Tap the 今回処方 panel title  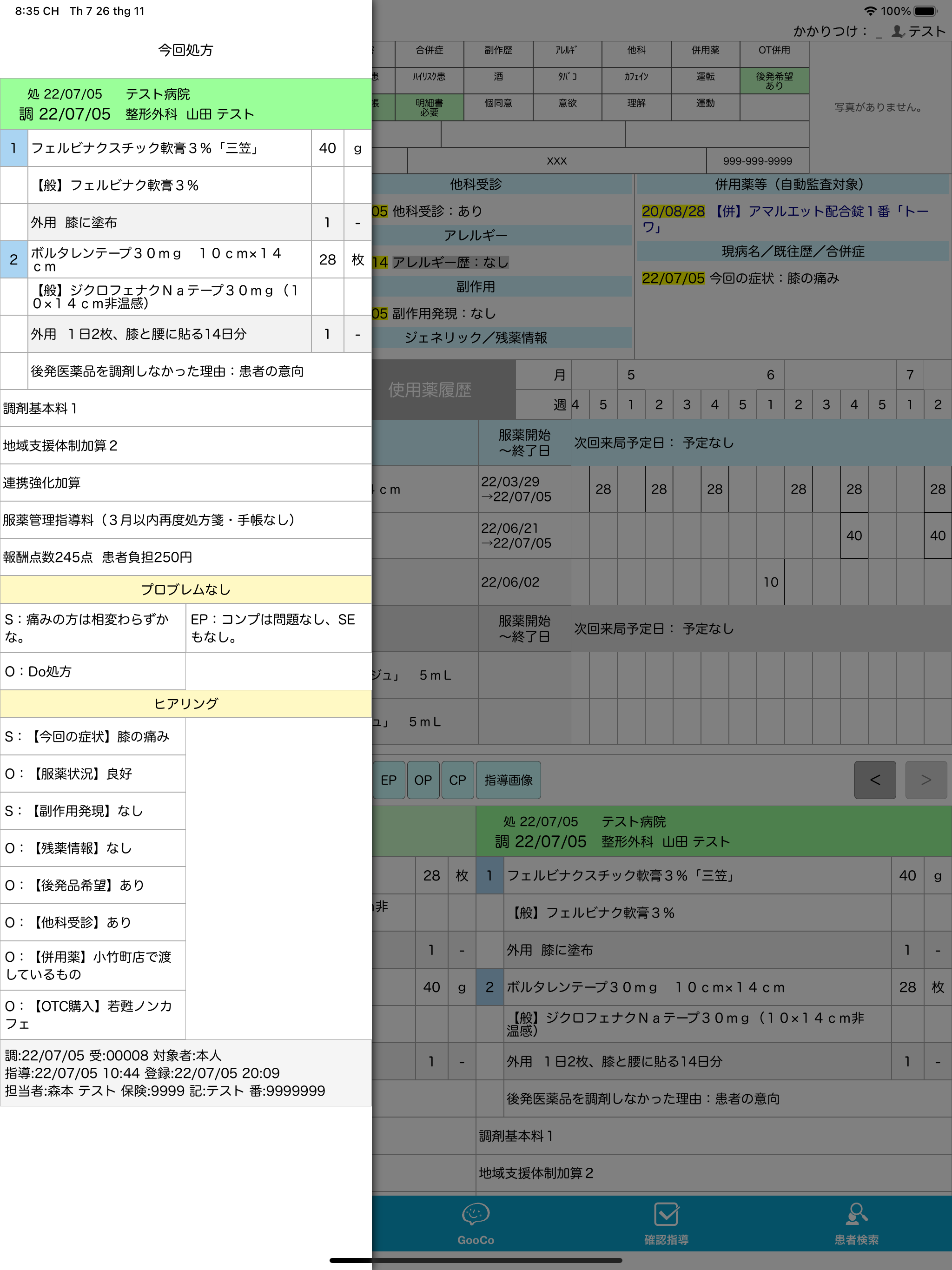pos(185,50)
